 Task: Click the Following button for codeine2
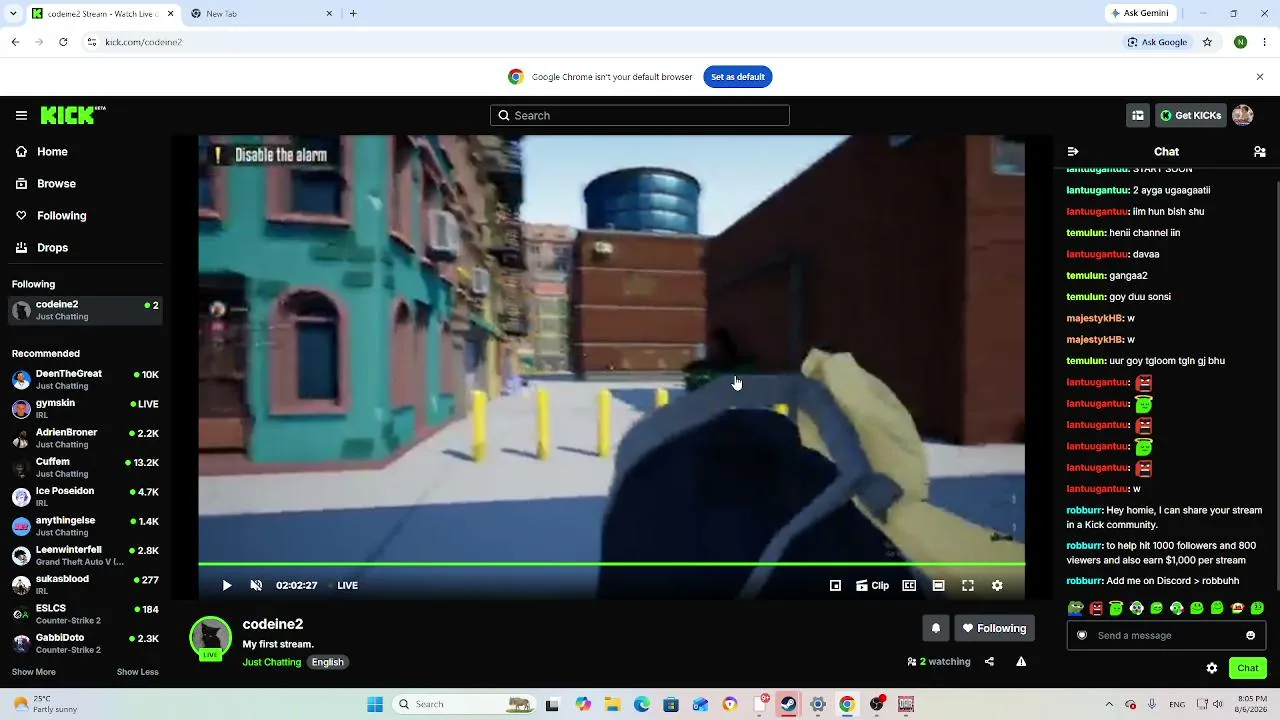click(994, 628)
